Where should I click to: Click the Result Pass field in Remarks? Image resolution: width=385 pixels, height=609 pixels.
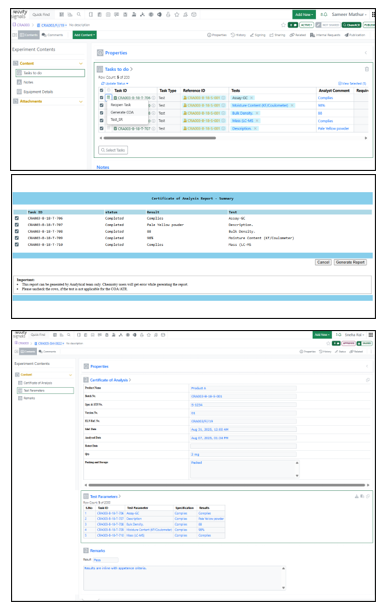click(x=106, y=560)
